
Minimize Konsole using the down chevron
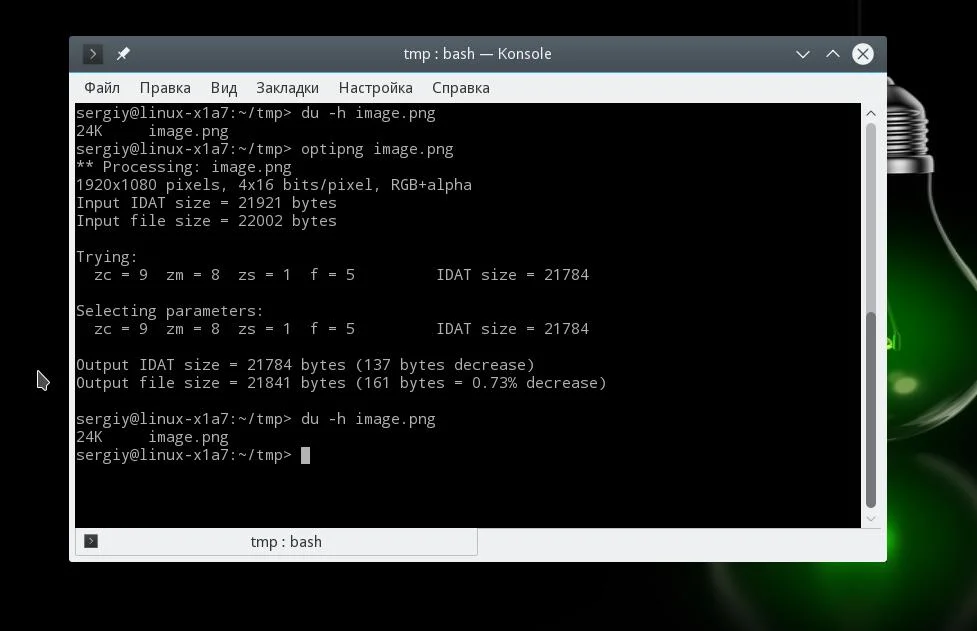[803, 54]
